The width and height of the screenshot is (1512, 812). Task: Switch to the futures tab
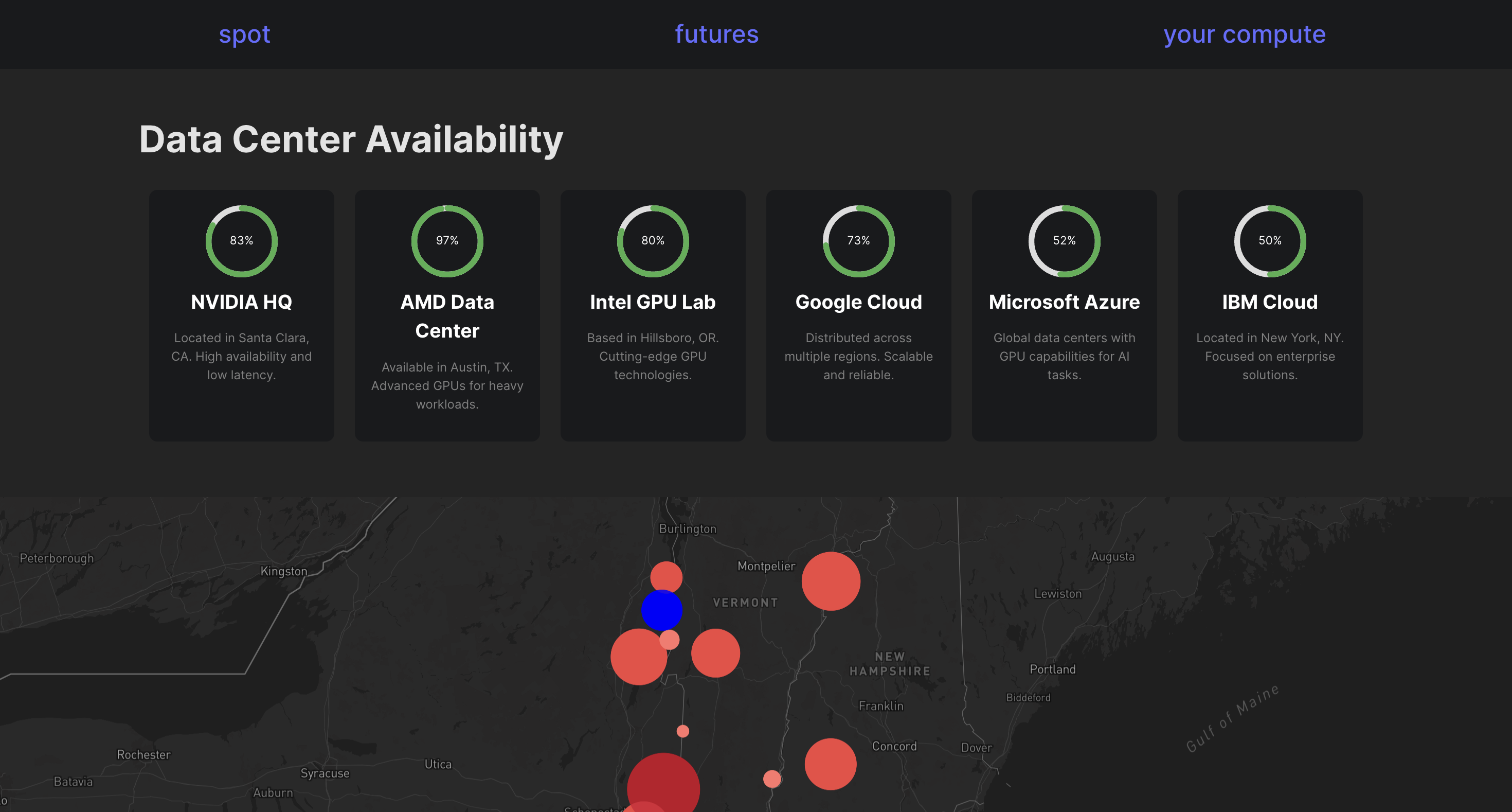[x=716, y=34]
